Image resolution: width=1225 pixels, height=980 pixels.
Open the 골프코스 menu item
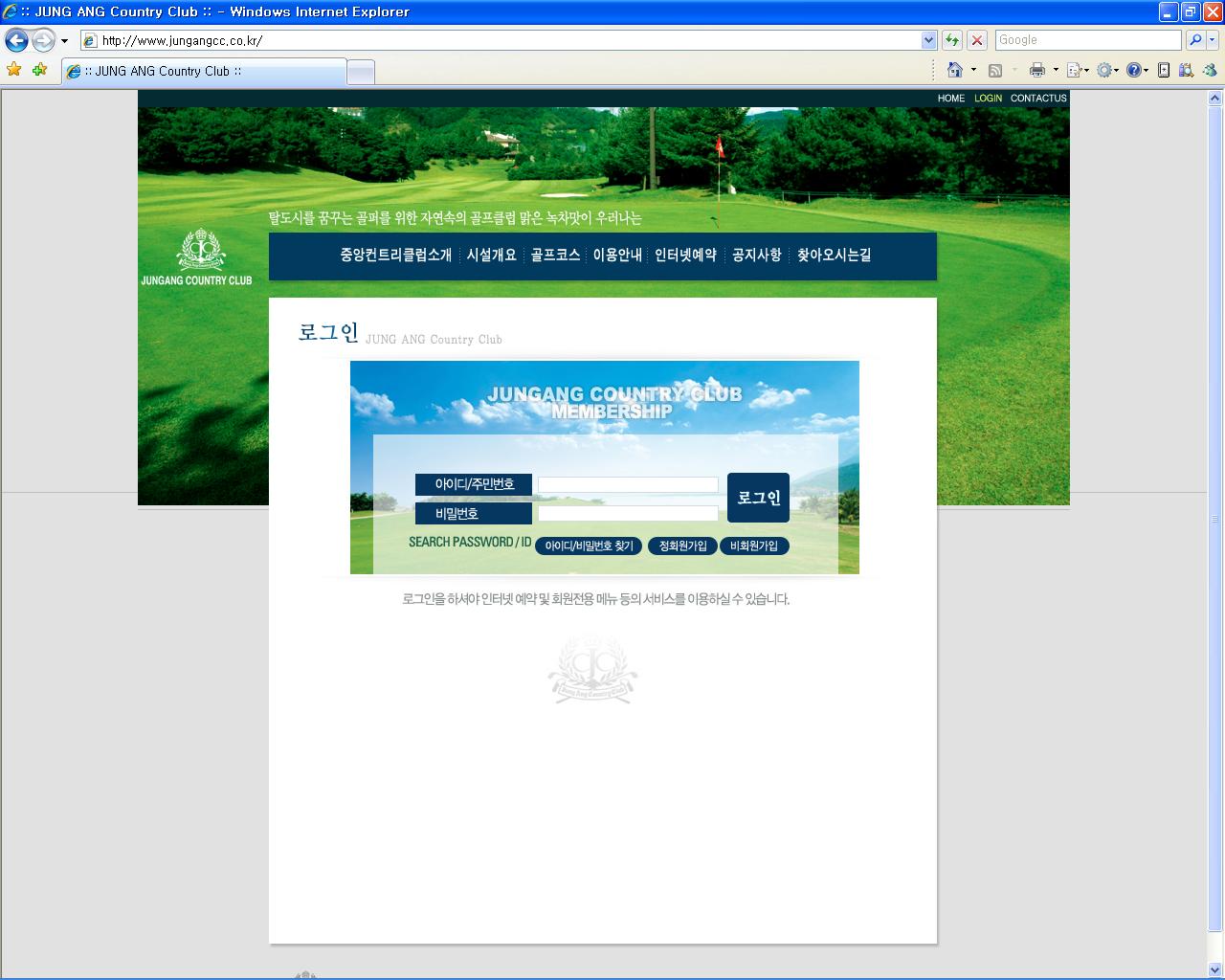click(556, 255)
